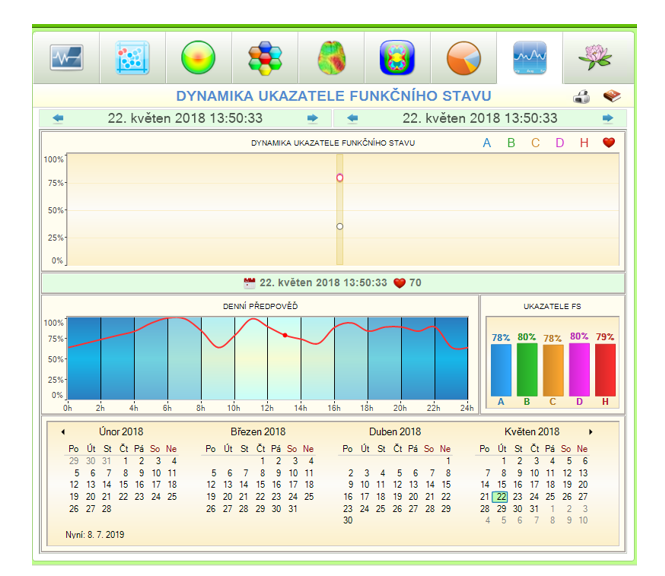The image size is (665, 576).
Task: Open the blue scatter plot tab icon
Action: [x=132, y=57]
